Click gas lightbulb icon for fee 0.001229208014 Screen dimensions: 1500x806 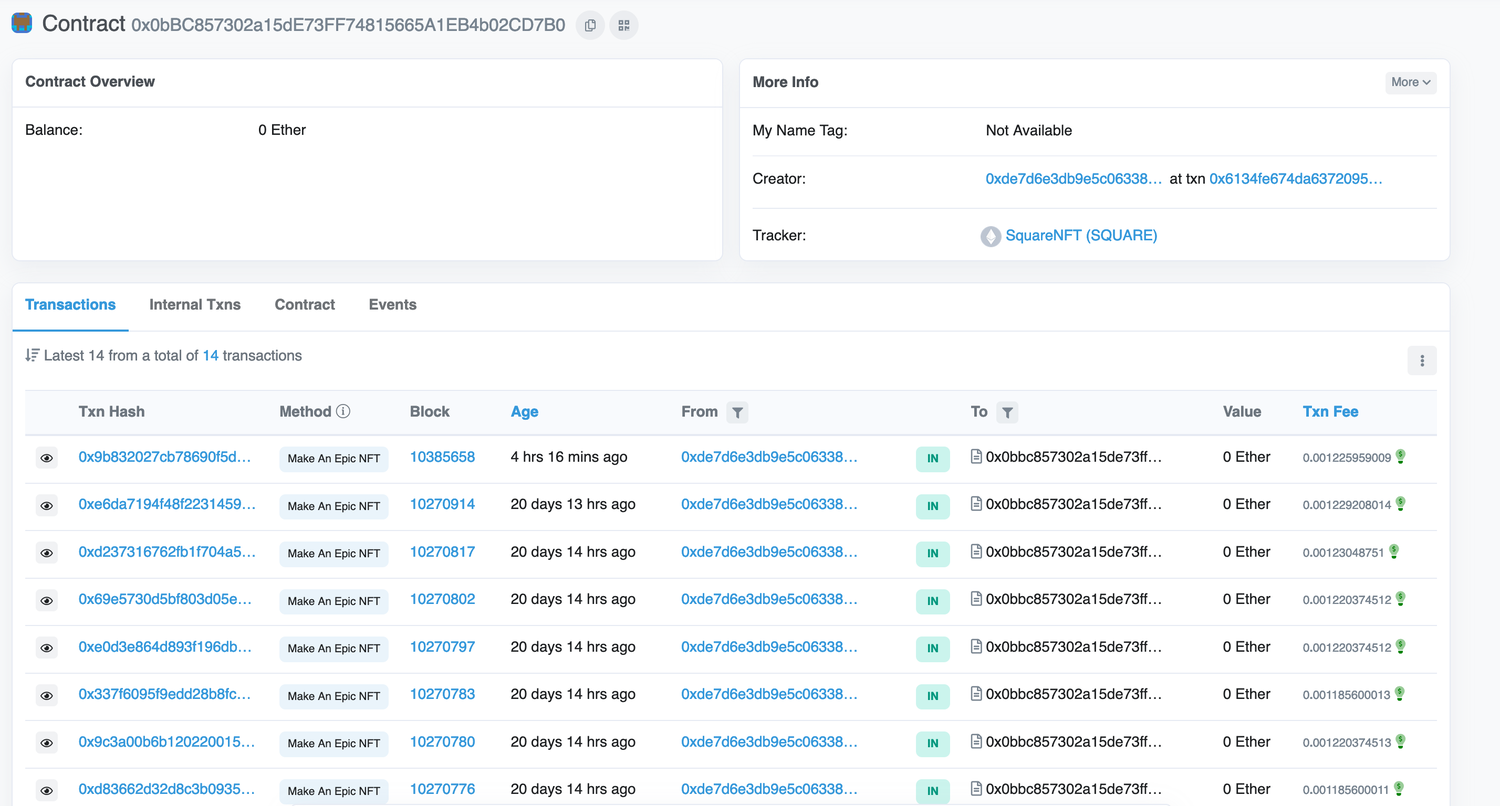click(x=1401, y=504)
